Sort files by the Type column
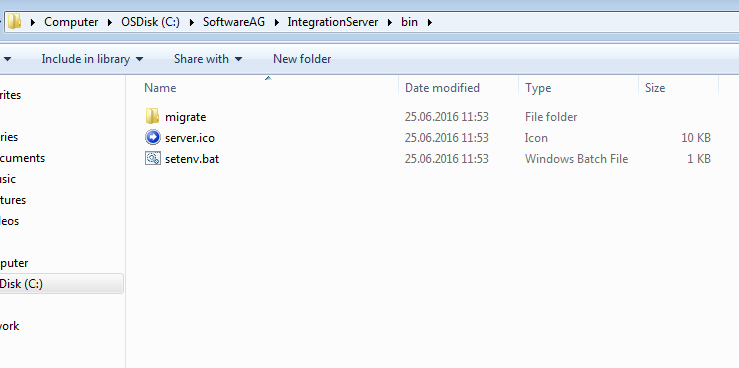 (x=579, y=88)
